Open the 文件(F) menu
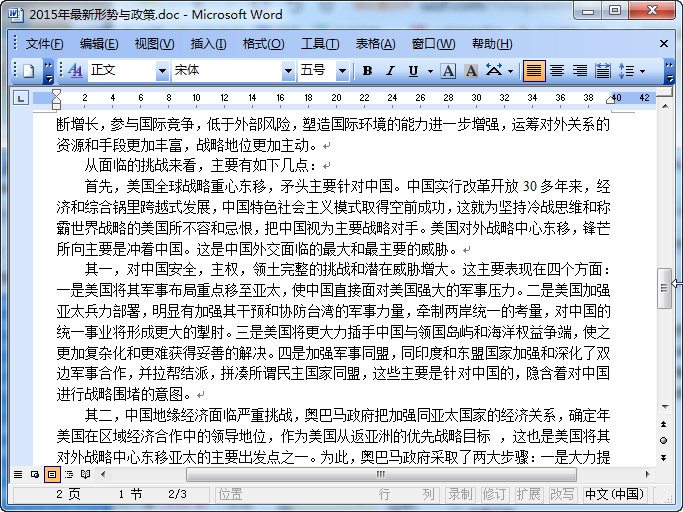Viewport: 683px width, 512px height. pos(44,44)
